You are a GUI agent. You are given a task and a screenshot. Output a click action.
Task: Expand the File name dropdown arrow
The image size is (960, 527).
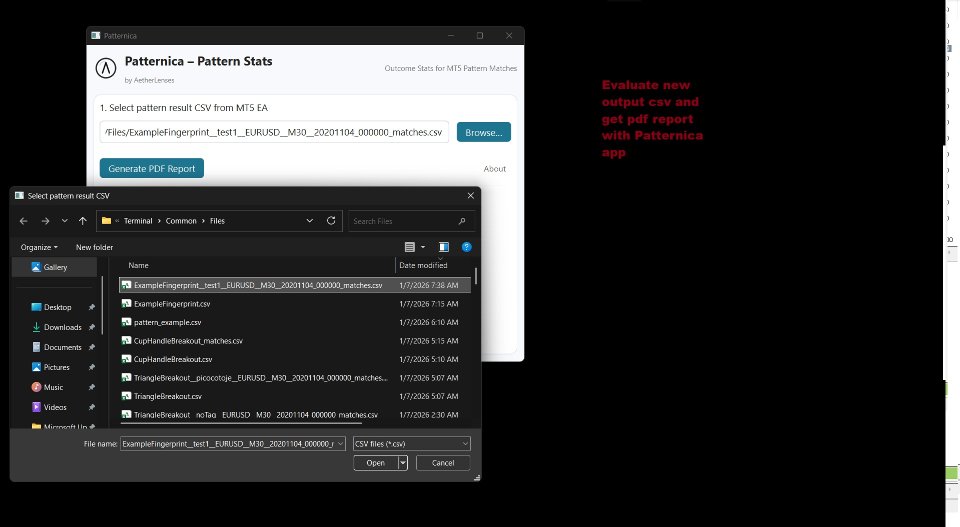point(340,444)
